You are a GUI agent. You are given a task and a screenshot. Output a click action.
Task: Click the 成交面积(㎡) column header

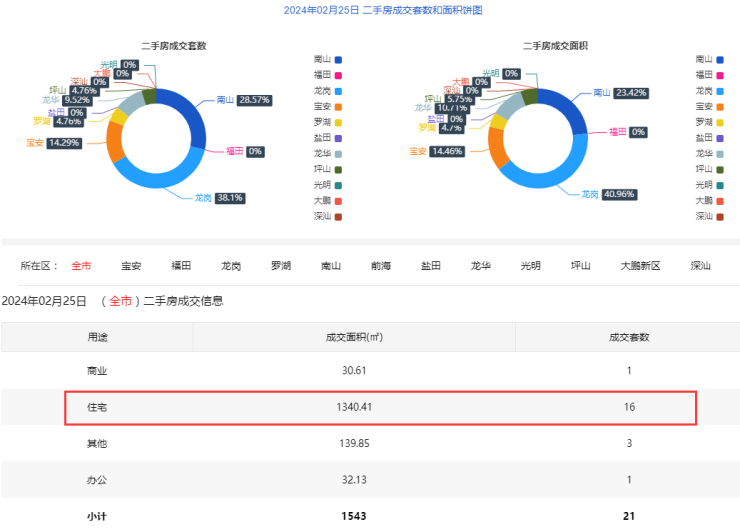point(341,337)
